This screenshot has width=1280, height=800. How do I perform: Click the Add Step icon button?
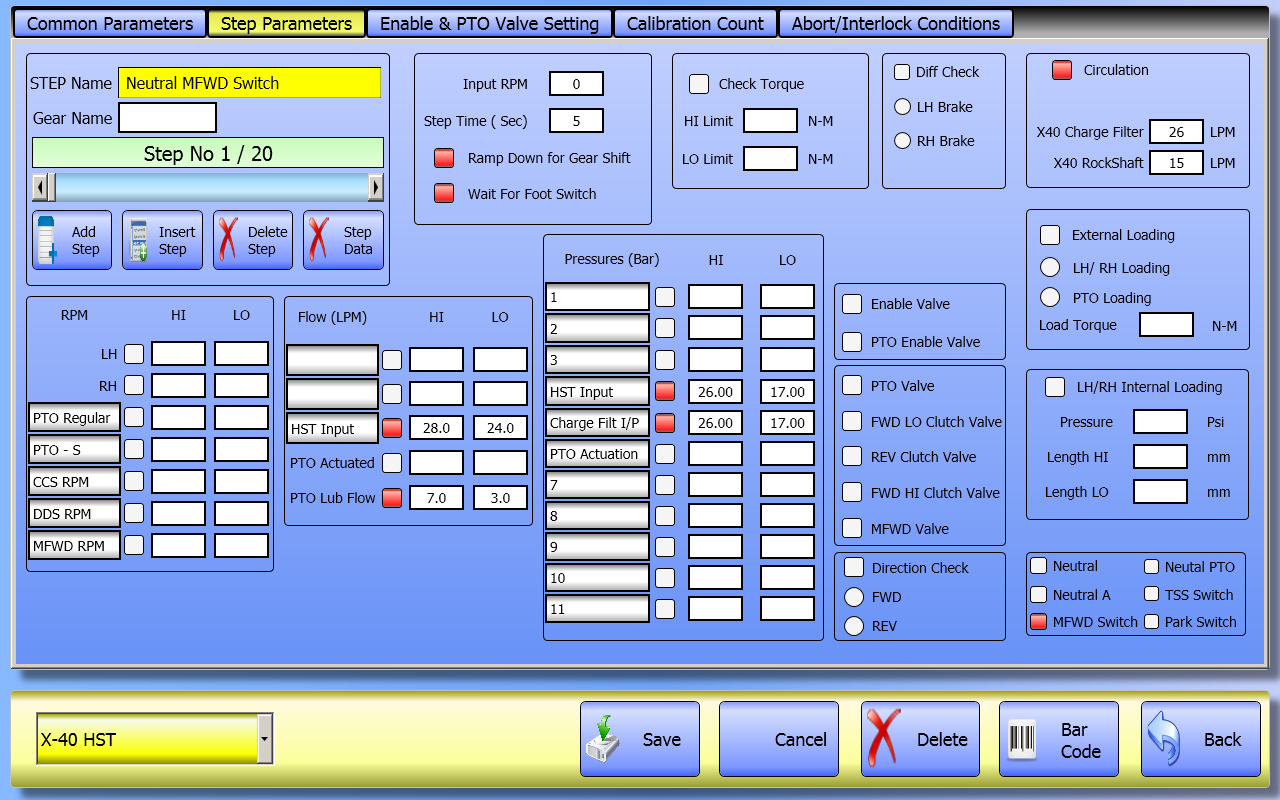click(72, 240)
